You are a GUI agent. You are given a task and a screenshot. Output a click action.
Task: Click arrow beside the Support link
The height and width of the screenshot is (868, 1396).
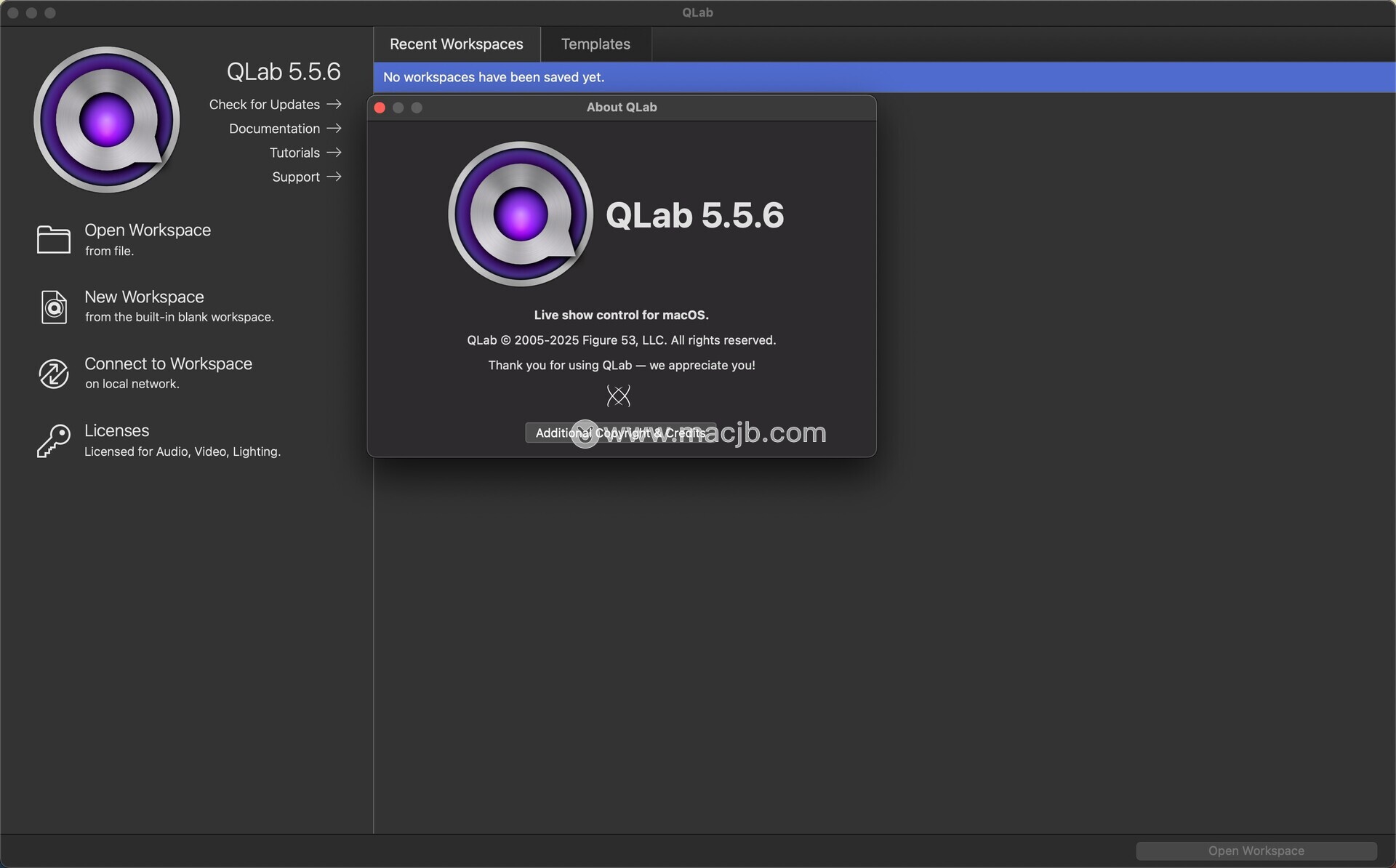pos(334,177)
